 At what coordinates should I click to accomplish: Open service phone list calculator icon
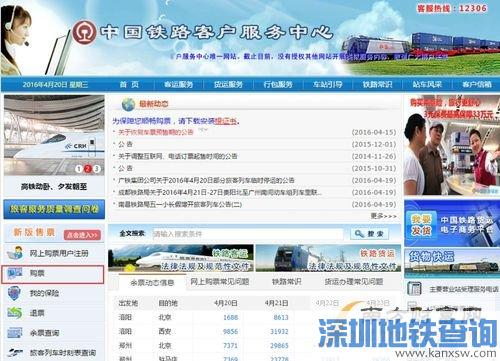pyautogui.click(x=414, y=289)
